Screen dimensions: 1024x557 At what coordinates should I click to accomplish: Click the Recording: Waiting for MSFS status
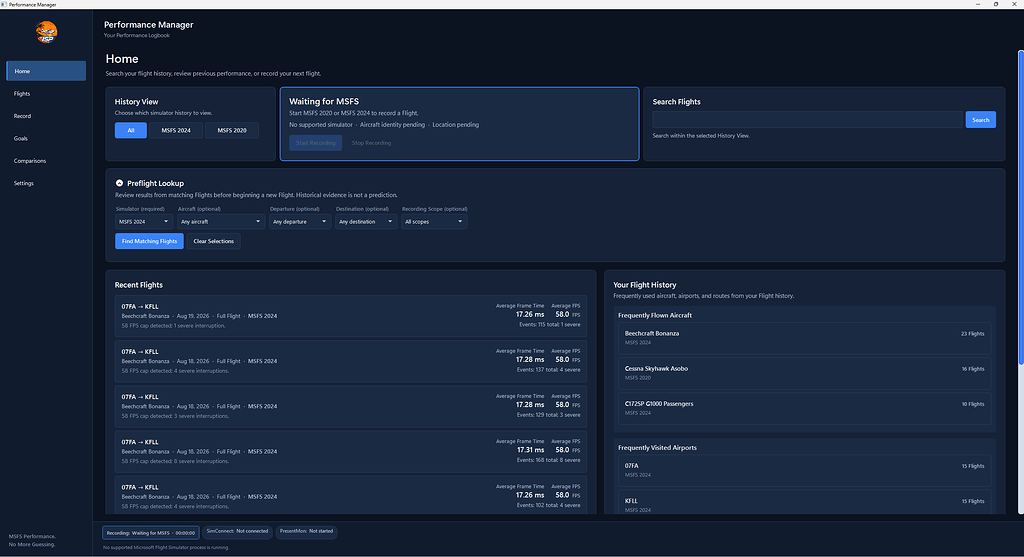pyautogui.click(x=151, y=532)
